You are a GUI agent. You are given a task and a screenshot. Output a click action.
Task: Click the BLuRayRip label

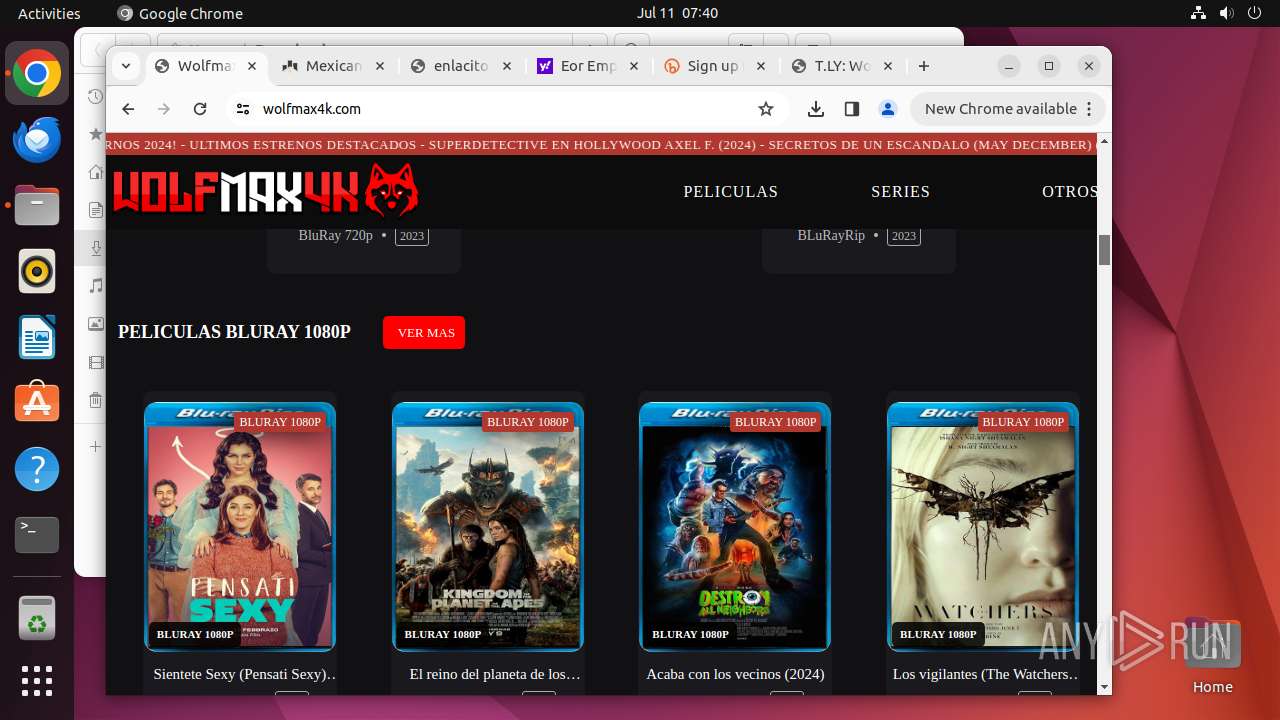pyautogui.click(x=831, y=236)
